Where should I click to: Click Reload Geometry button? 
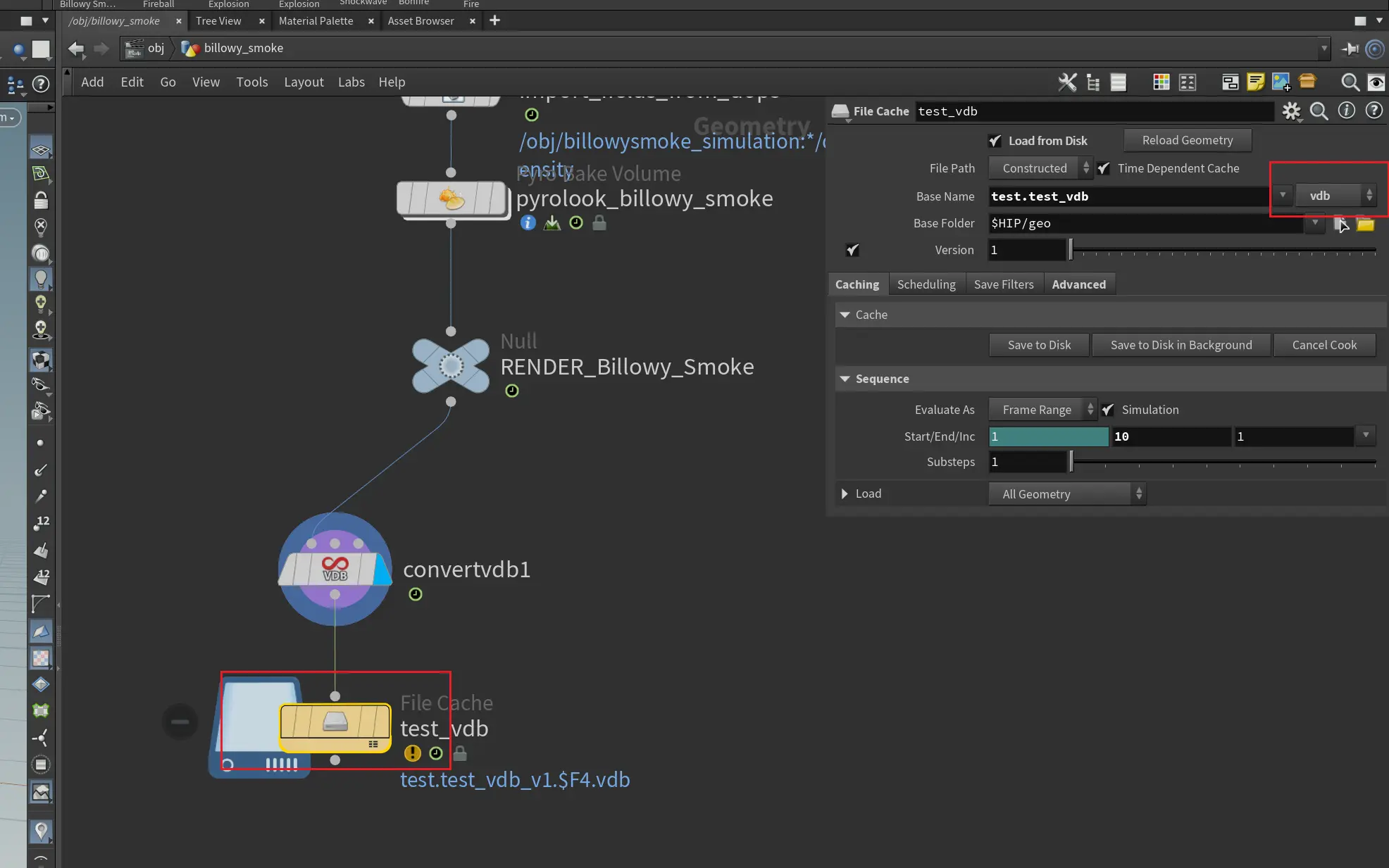click(x=1187, y=140)
